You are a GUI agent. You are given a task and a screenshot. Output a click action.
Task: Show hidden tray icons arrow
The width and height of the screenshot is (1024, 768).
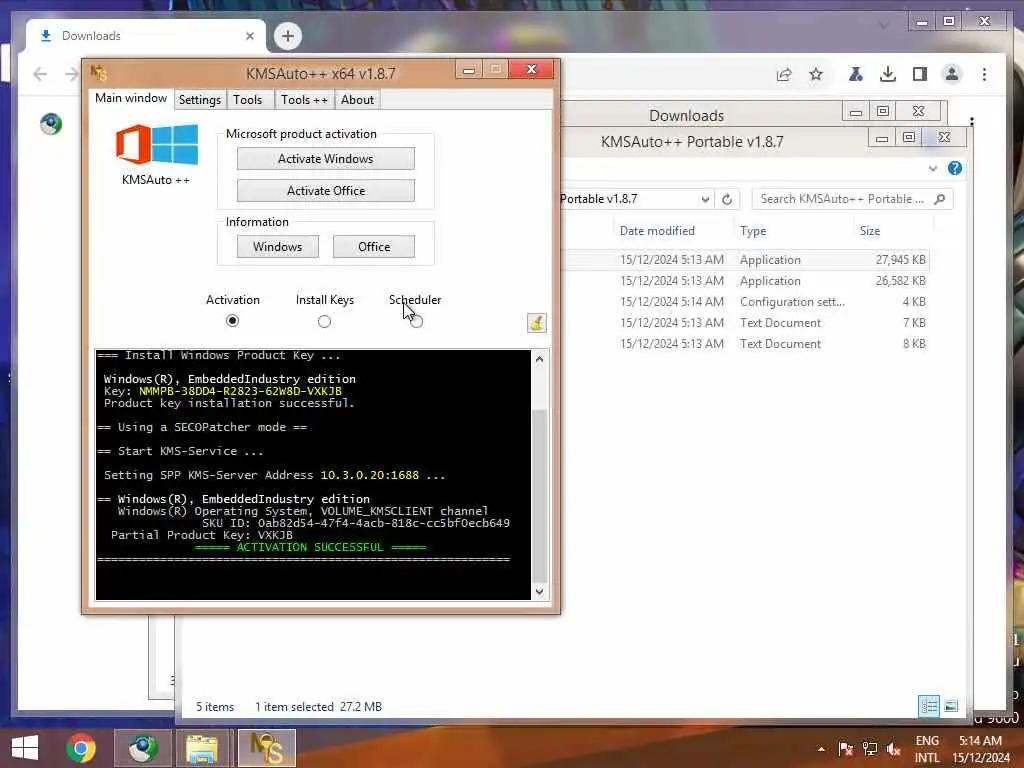821,749
